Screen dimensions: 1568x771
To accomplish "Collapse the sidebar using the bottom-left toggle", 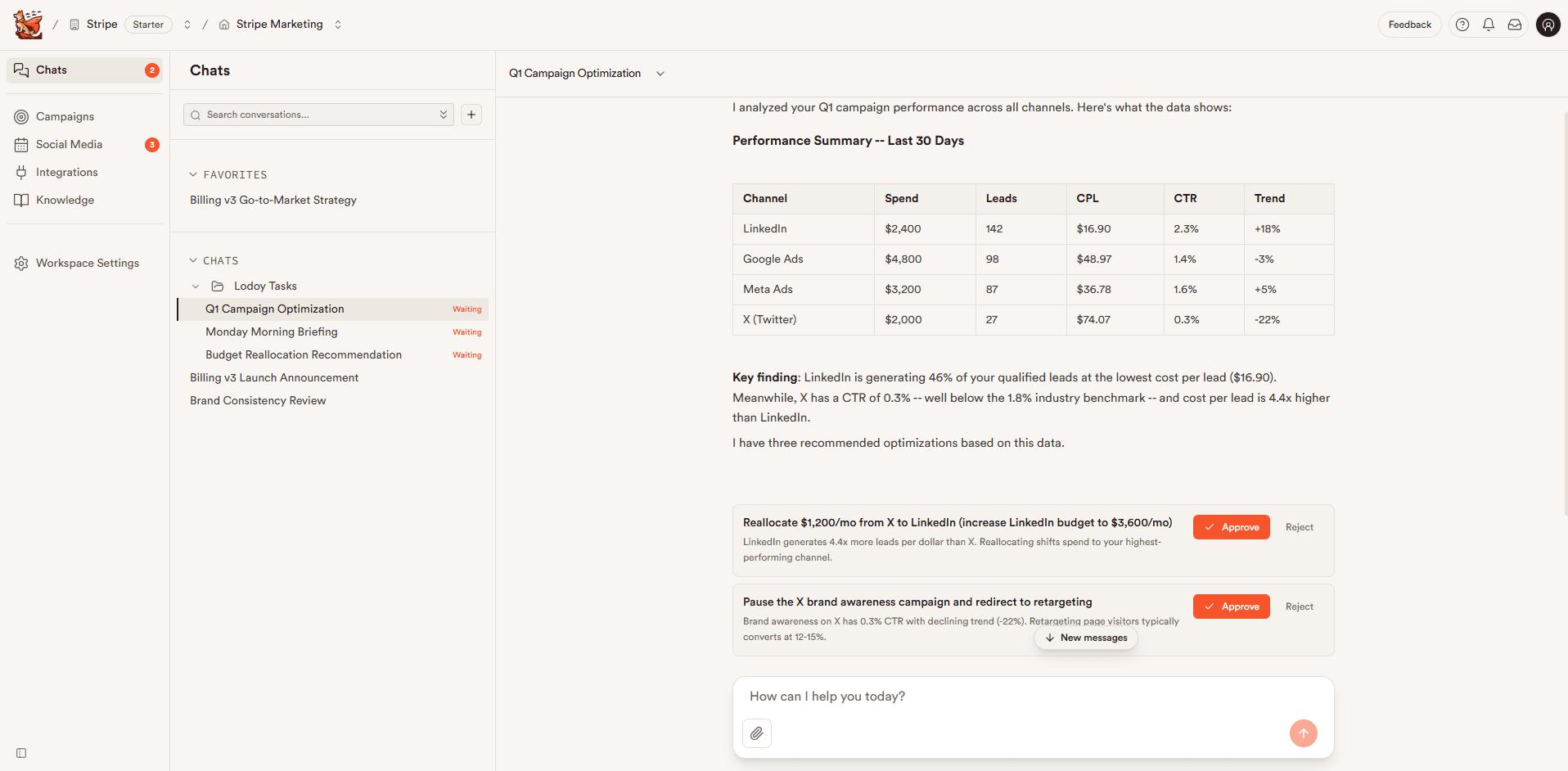I will 20,753.
